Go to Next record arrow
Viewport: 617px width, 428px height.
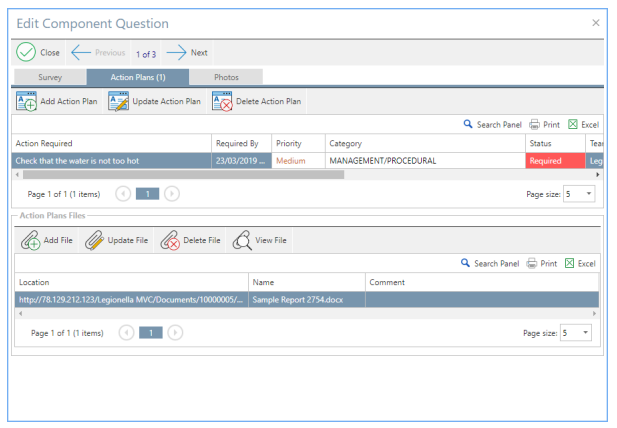coord(176,52)
